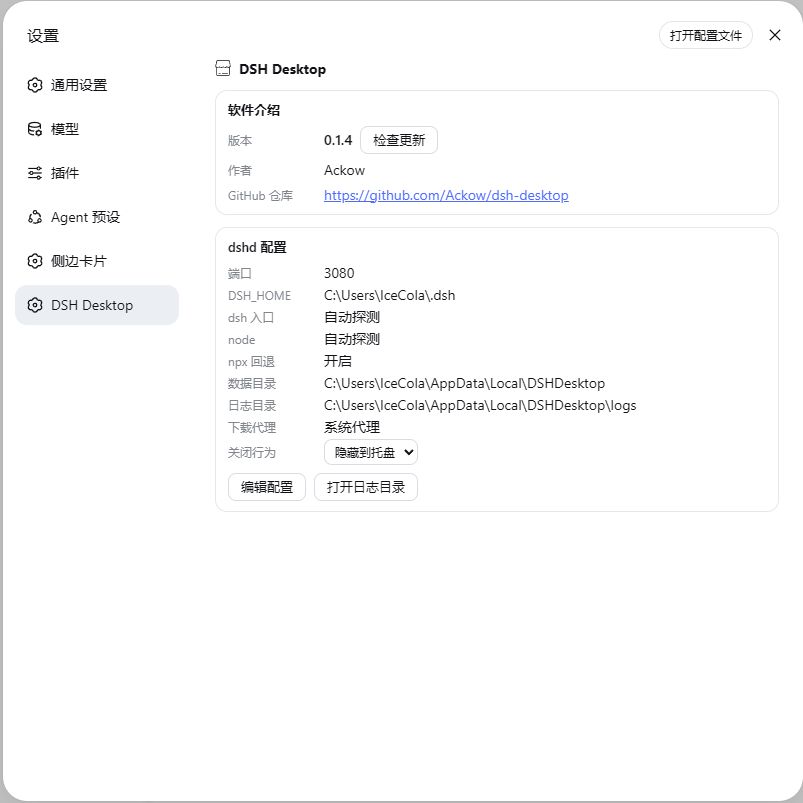
Task: Click 编辑配置 button
Action: [x=267, y=487]
